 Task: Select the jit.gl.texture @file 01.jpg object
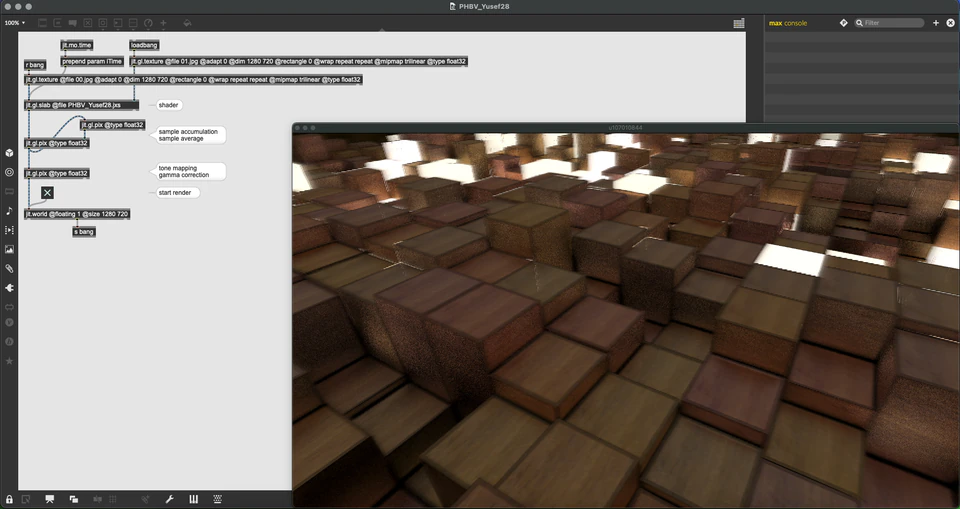[299, 61]
